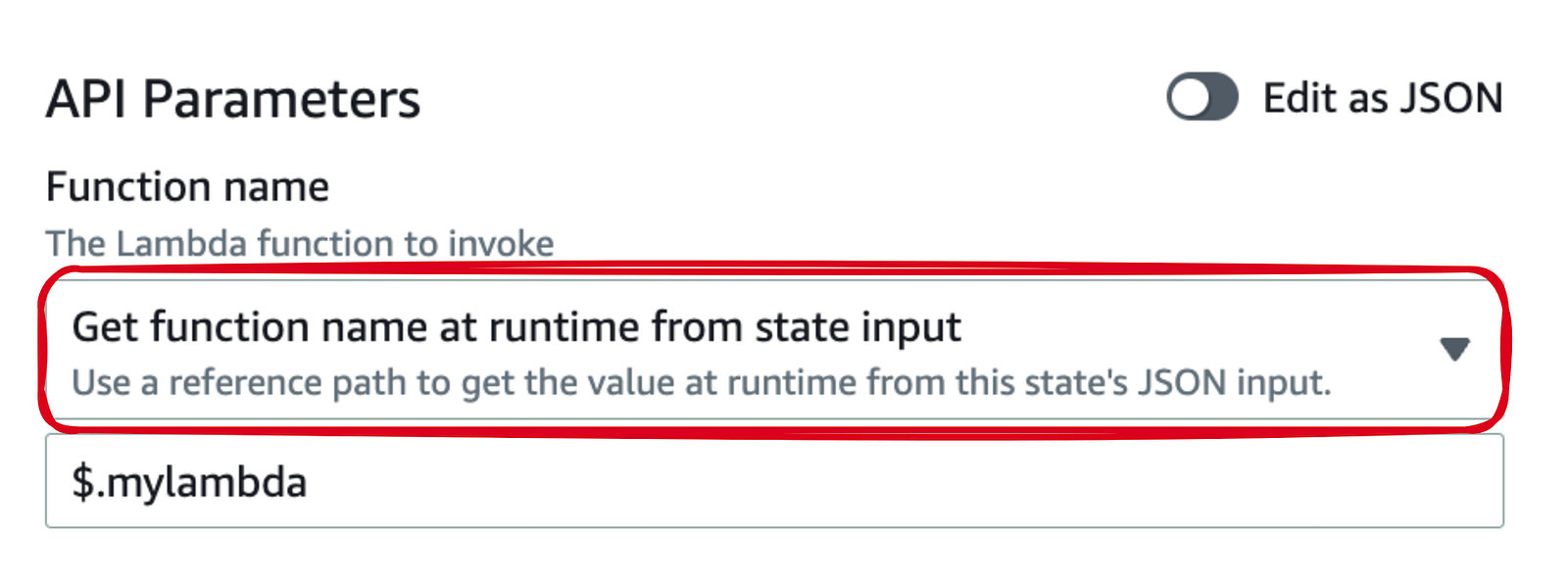Click the "Use a reference path" description line
1568x582 pixels.
click(x=701, y=382)
